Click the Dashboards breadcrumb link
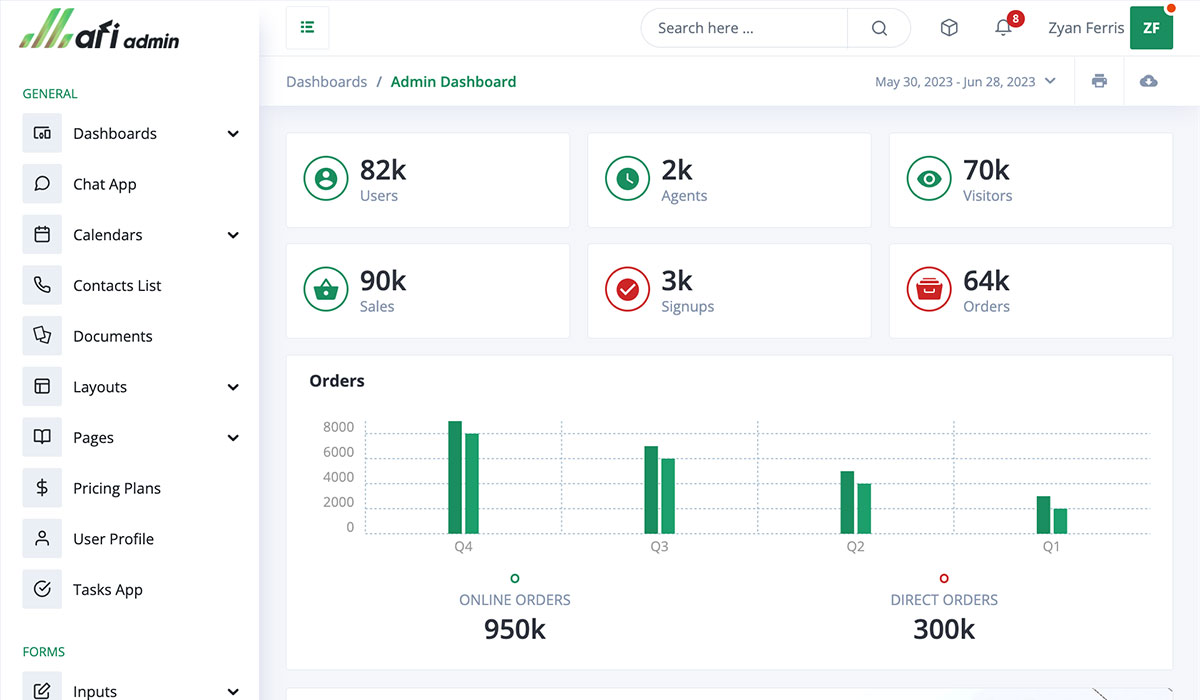Viewport: 1200px width, 700px height. (x=326, y=82)
